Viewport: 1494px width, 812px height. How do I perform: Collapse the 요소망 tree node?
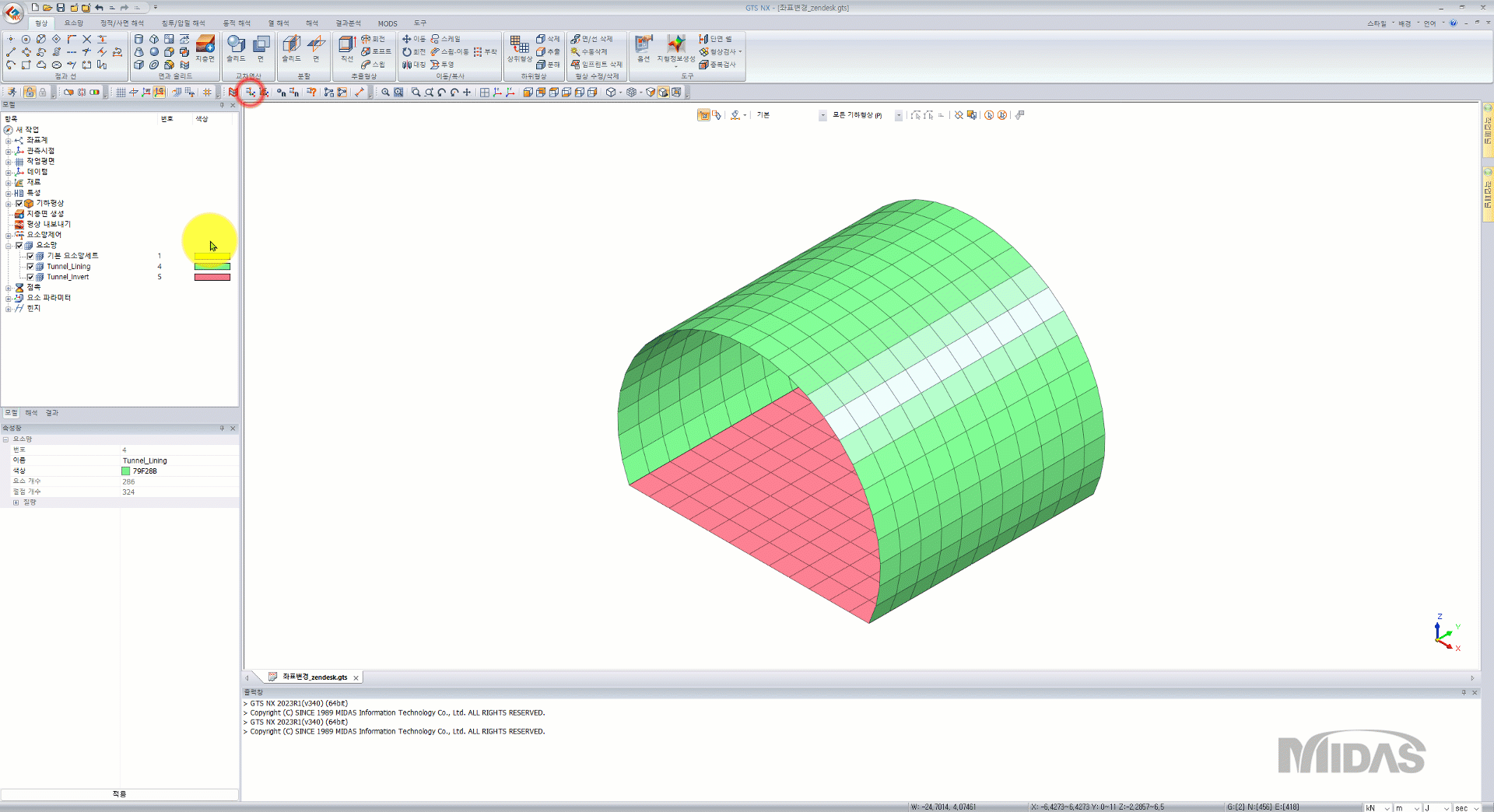(9, 245)
